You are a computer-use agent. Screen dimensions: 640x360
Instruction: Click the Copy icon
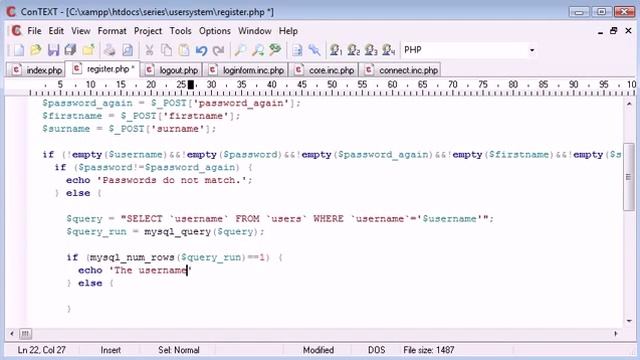167,50
